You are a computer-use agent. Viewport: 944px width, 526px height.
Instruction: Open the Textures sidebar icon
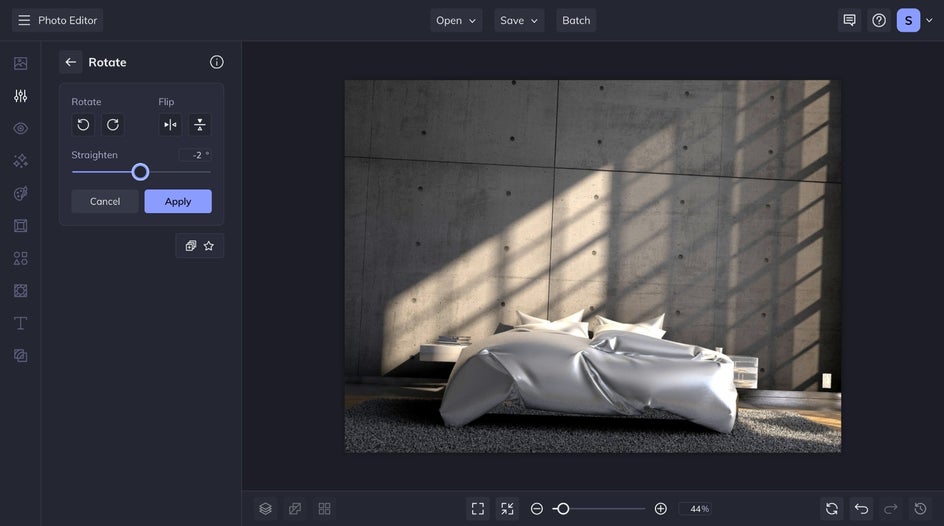tap(20, 291)
